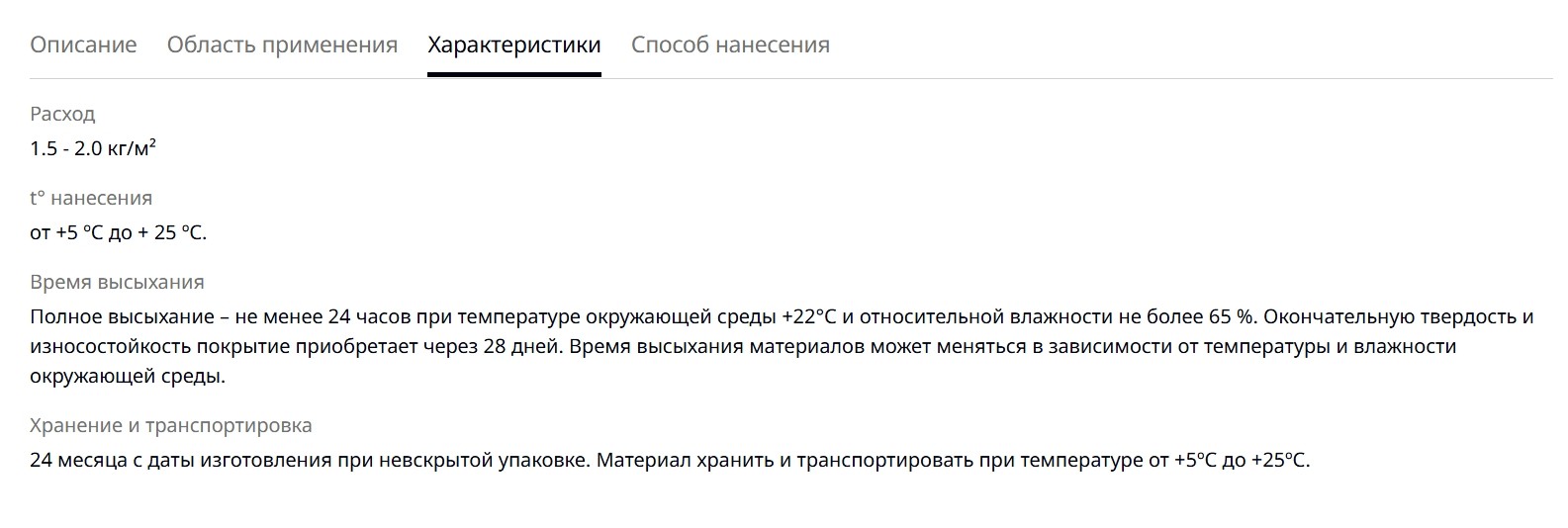Click the от +5 °C до + 25 °C value
Screen dimensions: 1568x528
tap(118, 232)
